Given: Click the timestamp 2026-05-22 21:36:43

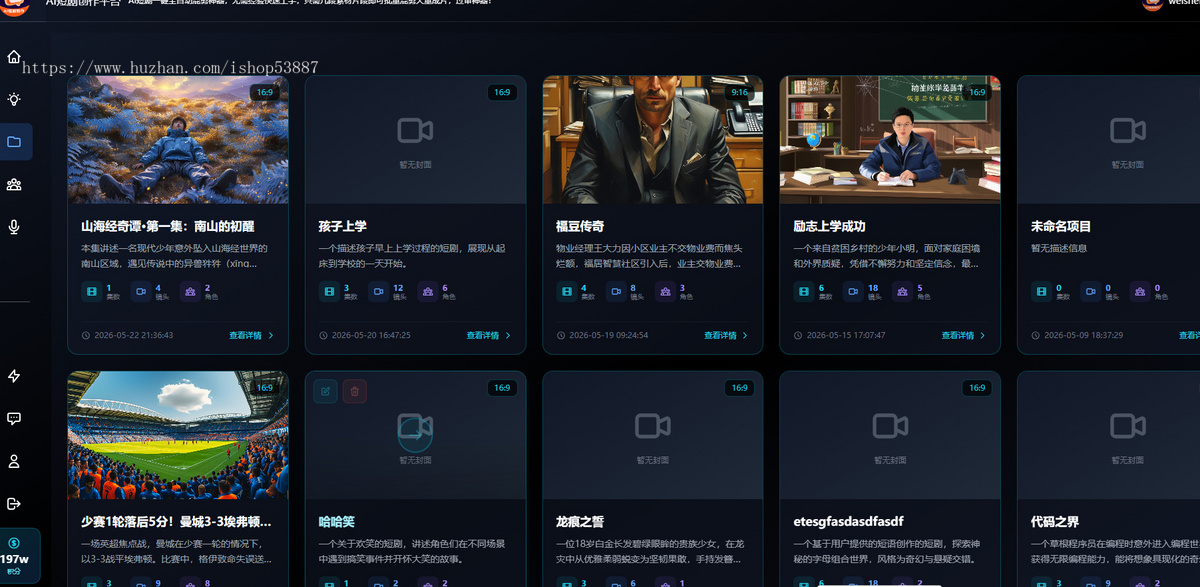Looking at the screenshot, I should (x=132, y=336).
